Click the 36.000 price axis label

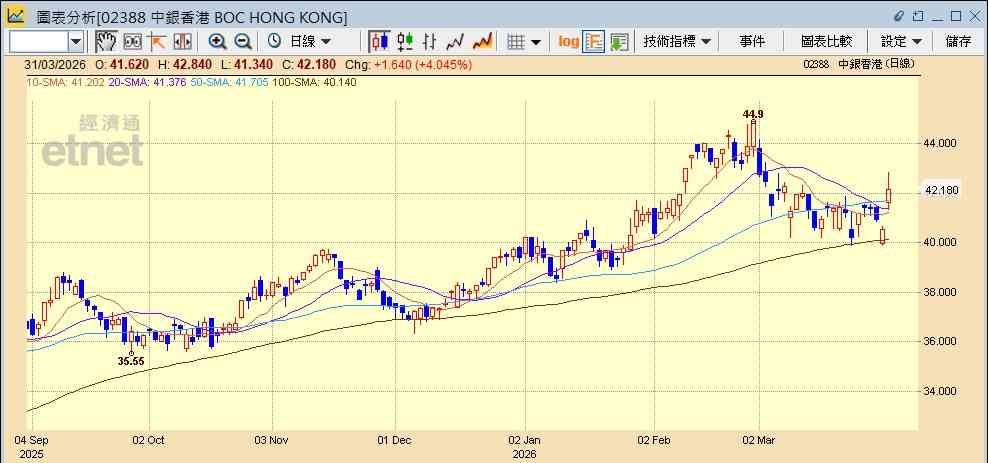click(x=940, y=341)
